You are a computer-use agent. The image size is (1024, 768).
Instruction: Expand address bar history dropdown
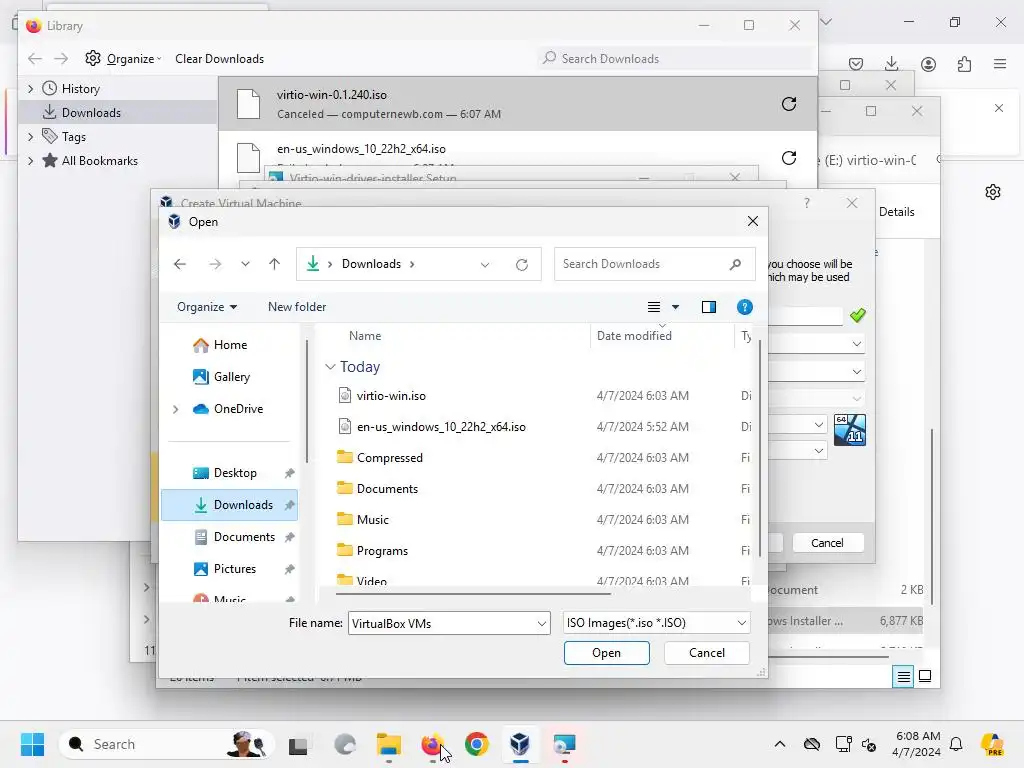(x=485, y=264)
